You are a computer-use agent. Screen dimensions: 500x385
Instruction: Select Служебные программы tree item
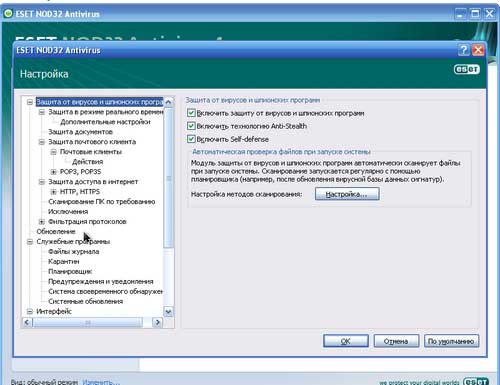73,242
